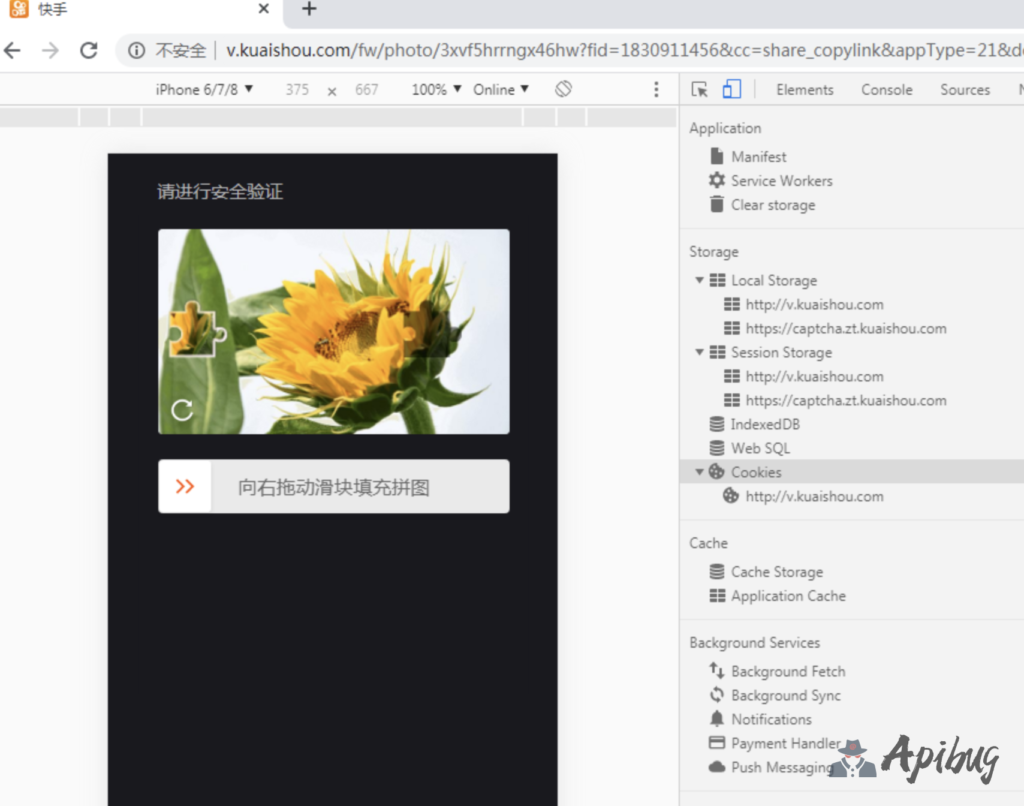Select Service Workers in Application section
1024x806 pixels.
pos(781,181)
